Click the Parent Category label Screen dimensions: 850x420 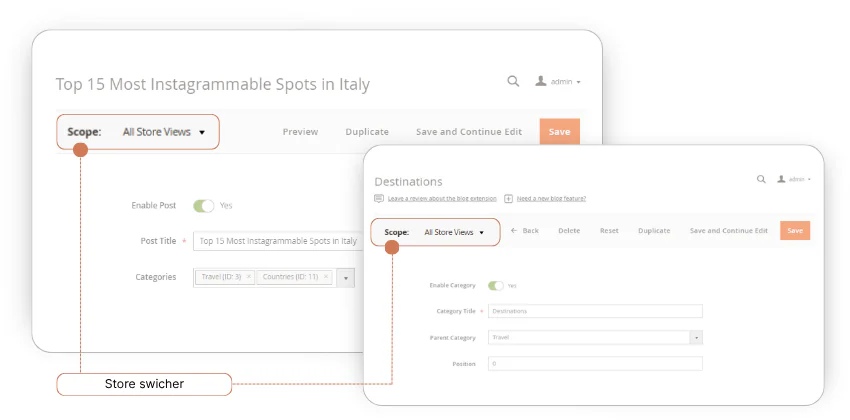click(x=453, y=338)
